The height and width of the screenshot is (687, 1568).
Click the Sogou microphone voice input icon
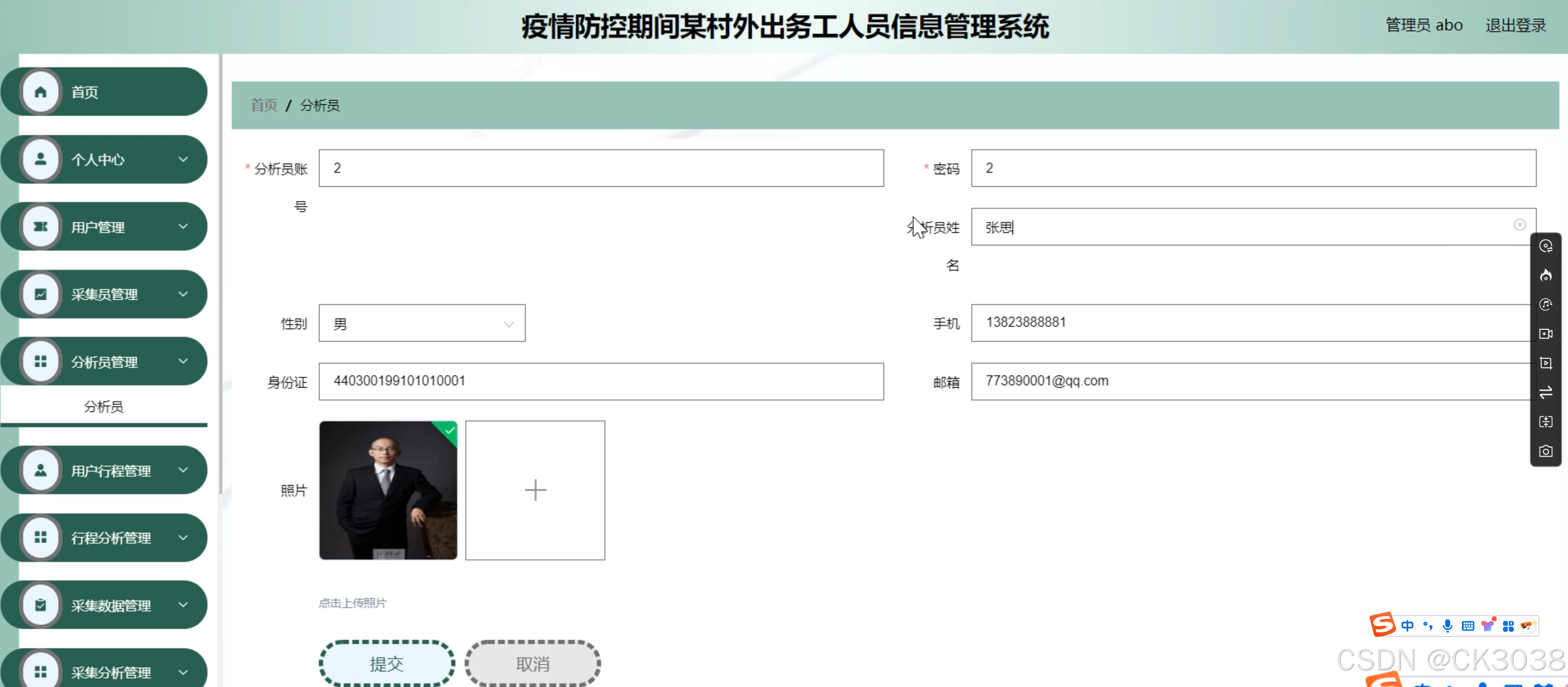(1447, 626)
